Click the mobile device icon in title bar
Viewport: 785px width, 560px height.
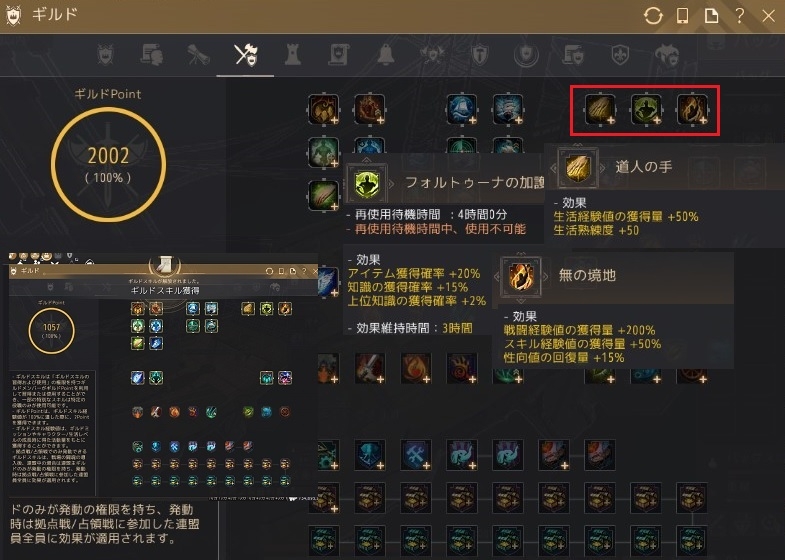(682, 16)
